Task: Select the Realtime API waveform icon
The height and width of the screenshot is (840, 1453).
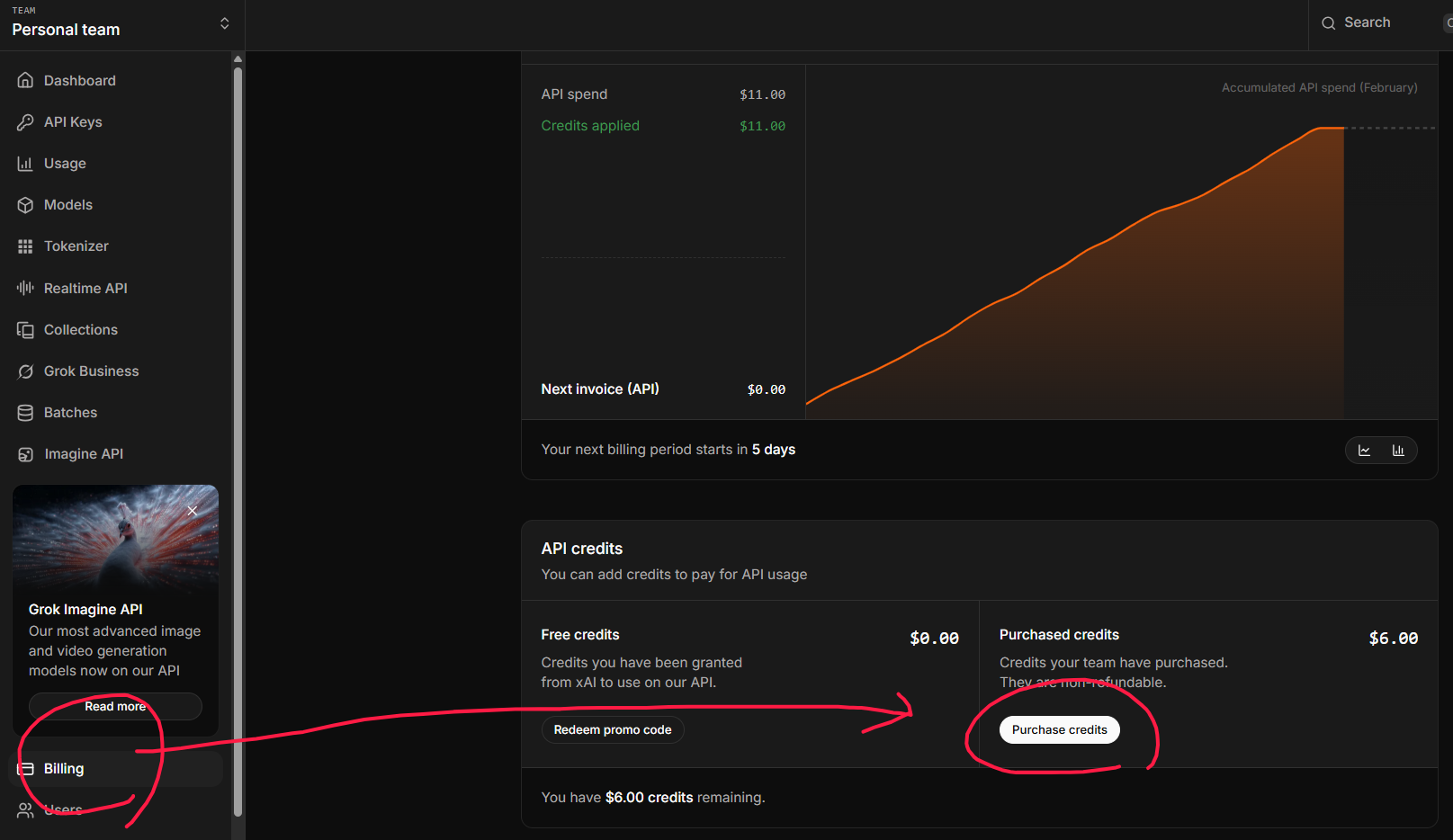Action: point(25,288)
